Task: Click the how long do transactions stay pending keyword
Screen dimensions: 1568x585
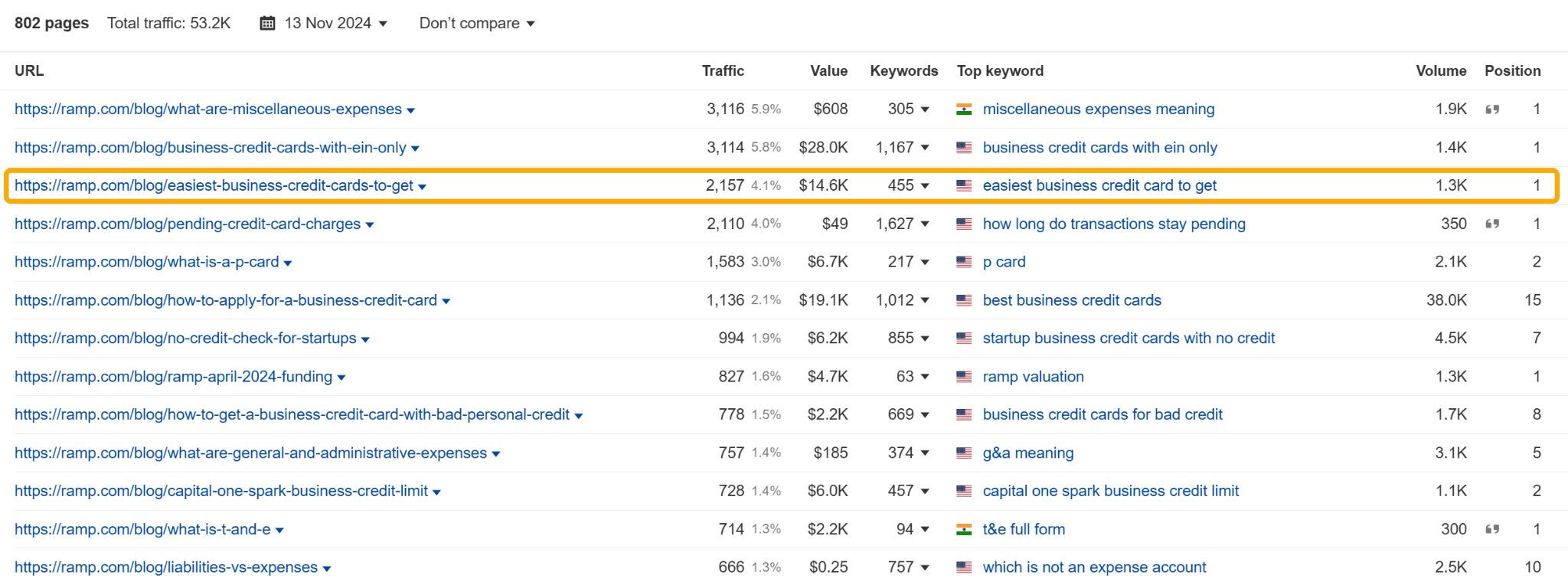Action: coord(1114,224)
